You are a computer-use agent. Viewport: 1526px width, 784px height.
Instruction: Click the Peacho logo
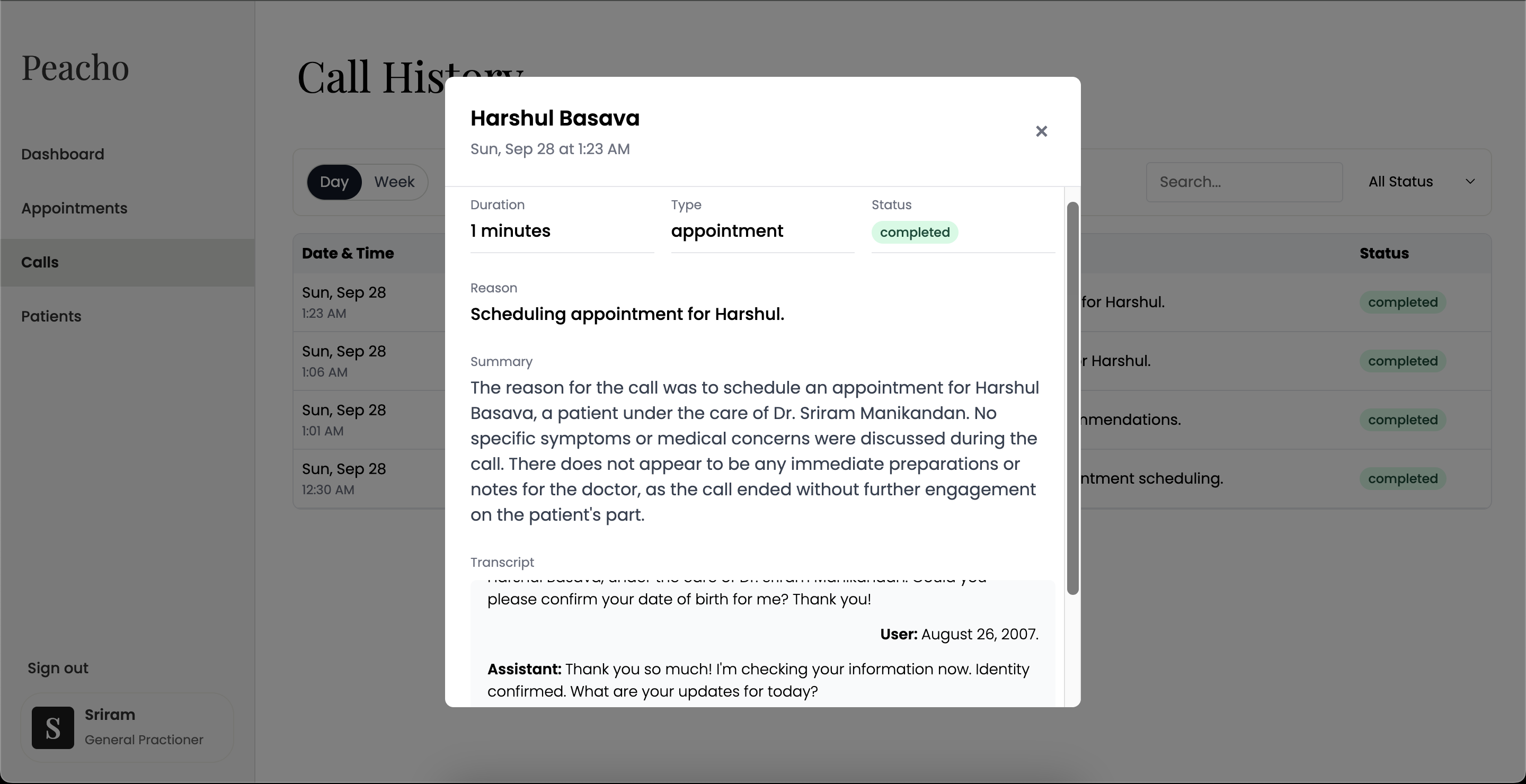(x=75, y=67)
